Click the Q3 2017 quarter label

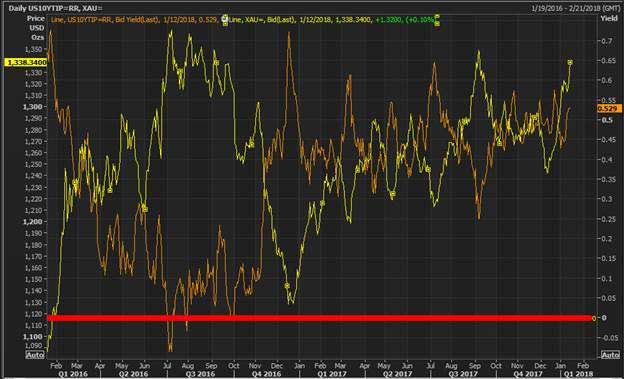[463, 374]
